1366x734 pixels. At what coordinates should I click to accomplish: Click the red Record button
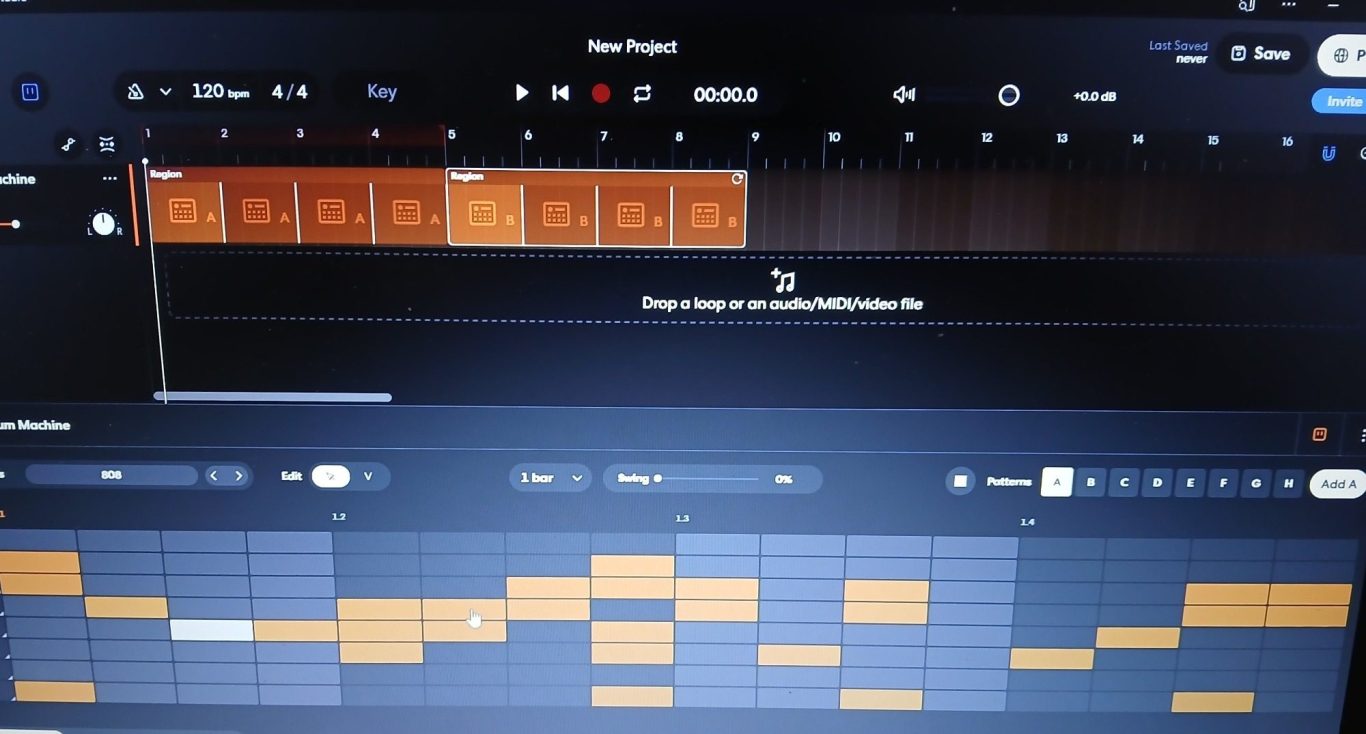pos(601,93)
